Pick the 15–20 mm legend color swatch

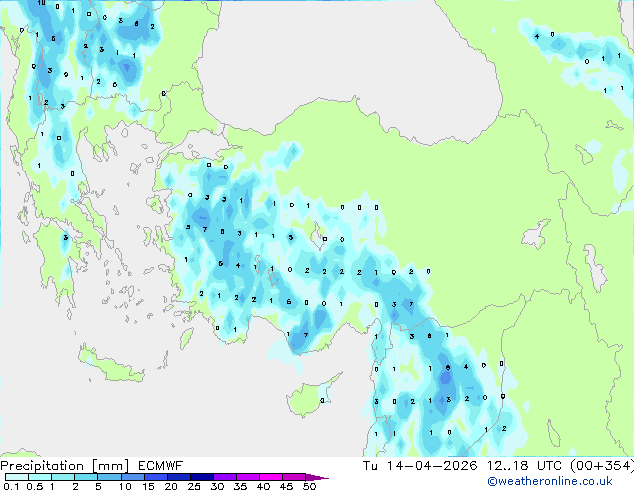[x=155, y=477]
